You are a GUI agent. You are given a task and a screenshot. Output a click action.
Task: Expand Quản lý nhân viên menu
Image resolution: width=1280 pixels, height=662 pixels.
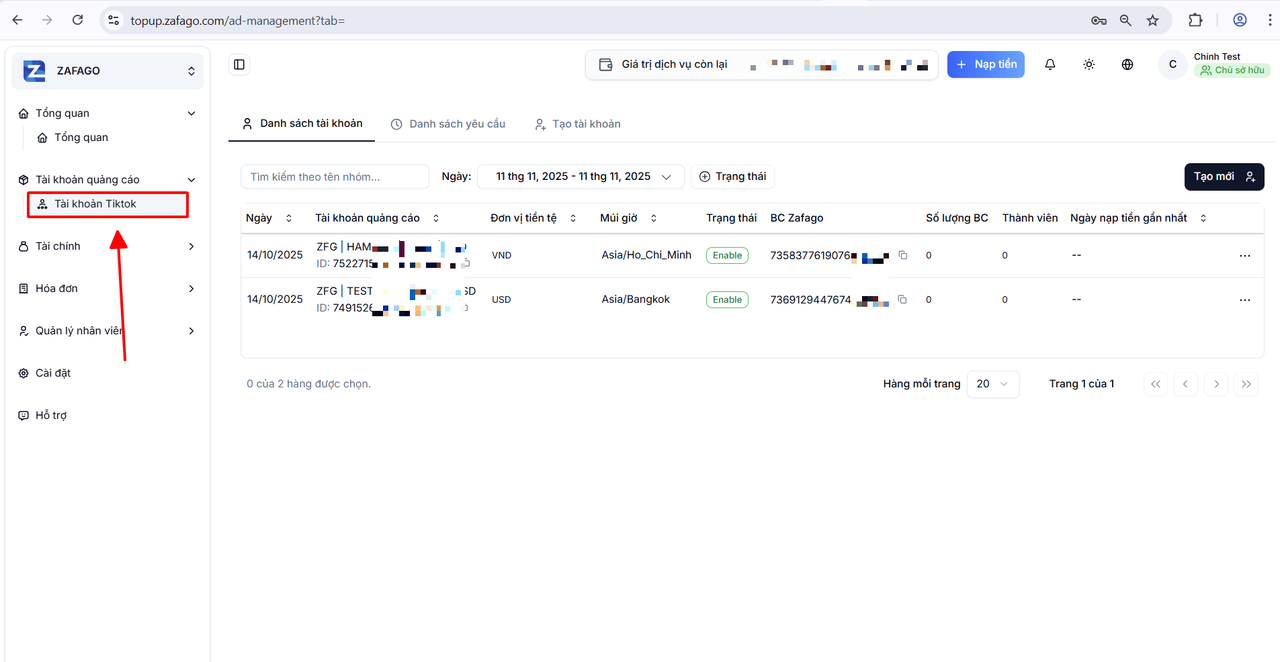click(x=107, y=331)
